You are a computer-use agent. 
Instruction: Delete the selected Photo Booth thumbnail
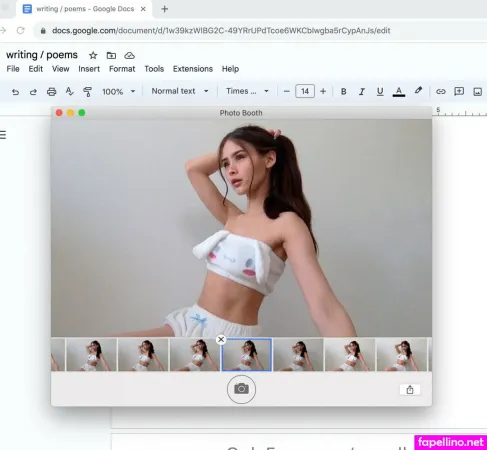tap(221, 340)
